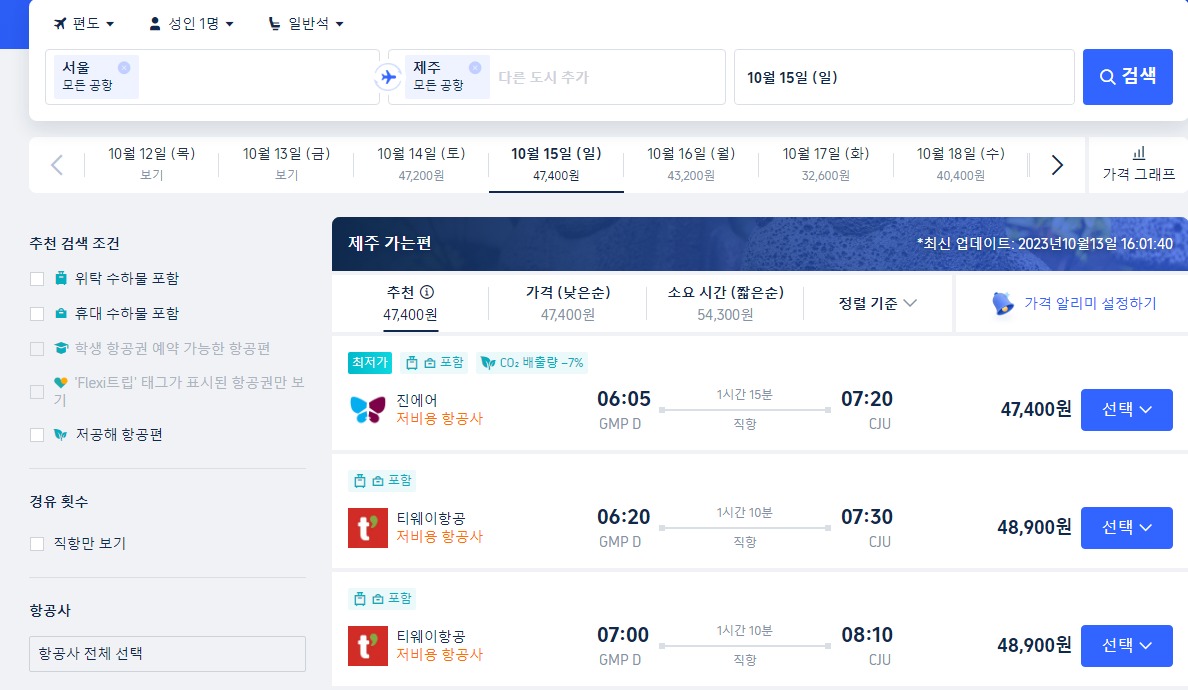Click the blue 검색 search button
The height and width of the screenshot is (690, 1188).
tap(1127, 77)
